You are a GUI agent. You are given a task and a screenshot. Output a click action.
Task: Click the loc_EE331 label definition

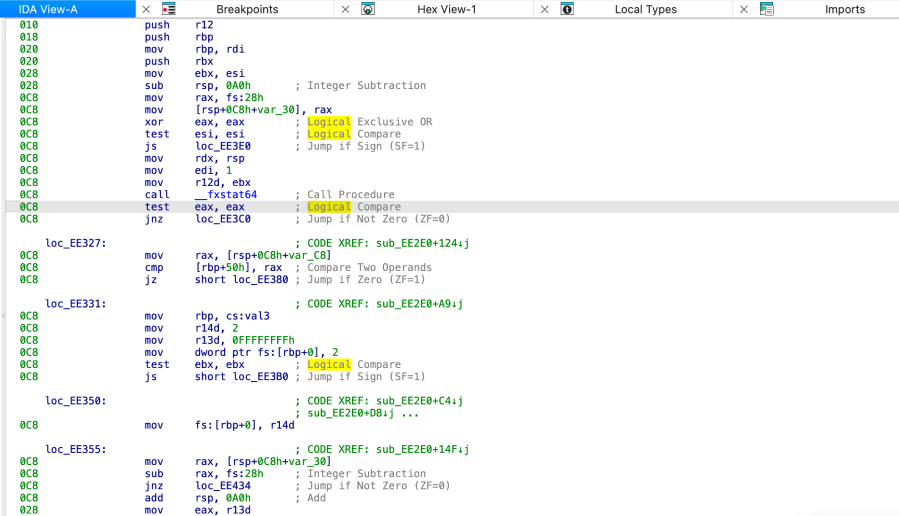coord(75,304)
